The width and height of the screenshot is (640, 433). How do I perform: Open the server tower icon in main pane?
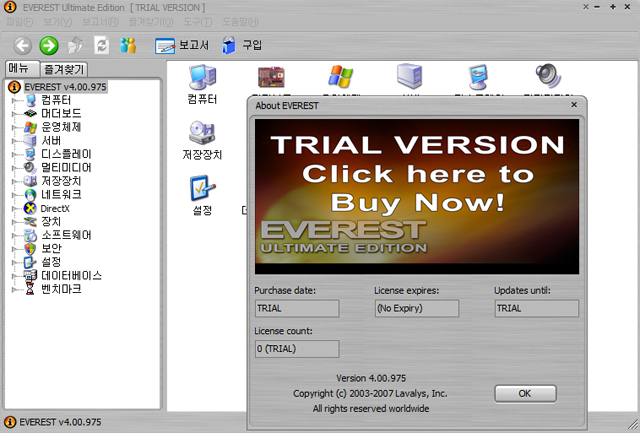click(x=409, y=76)
